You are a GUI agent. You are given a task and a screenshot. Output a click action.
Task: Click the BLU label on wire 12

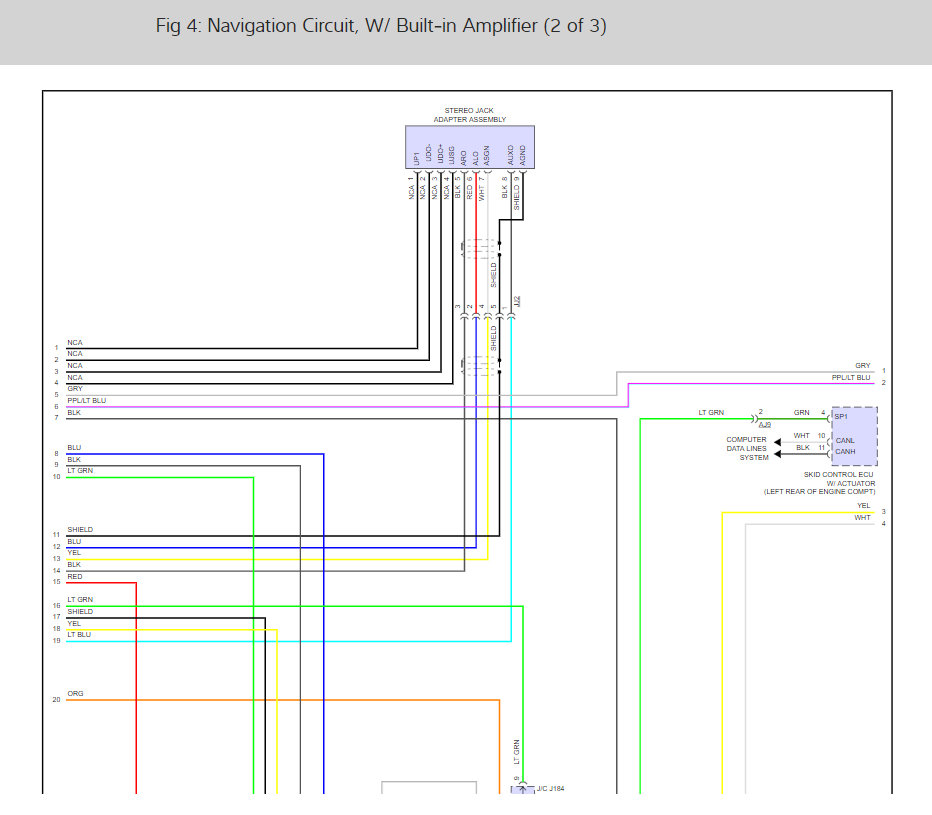tap(74, 542)
